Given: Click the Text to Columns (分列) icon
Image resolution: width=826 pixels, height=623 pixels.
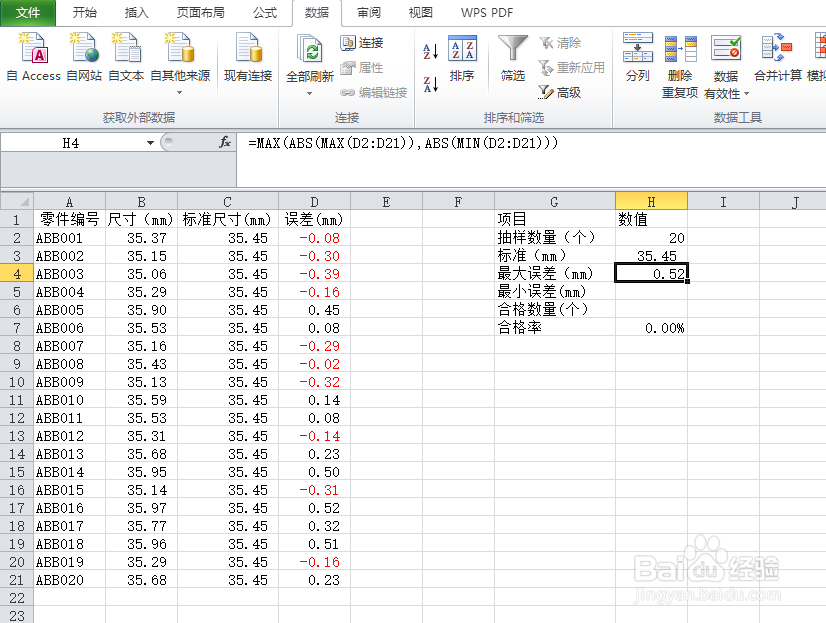Looking at the screenshot, I should click(637, 57).
